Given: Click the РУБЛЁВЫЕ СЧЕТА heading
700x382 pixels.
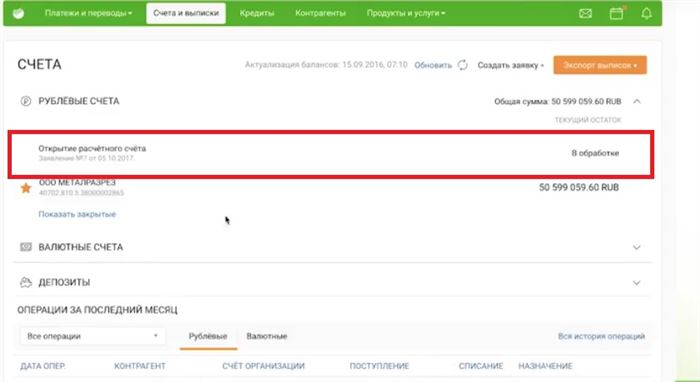Looking at the screenshot, I should [x=79, y=101].
